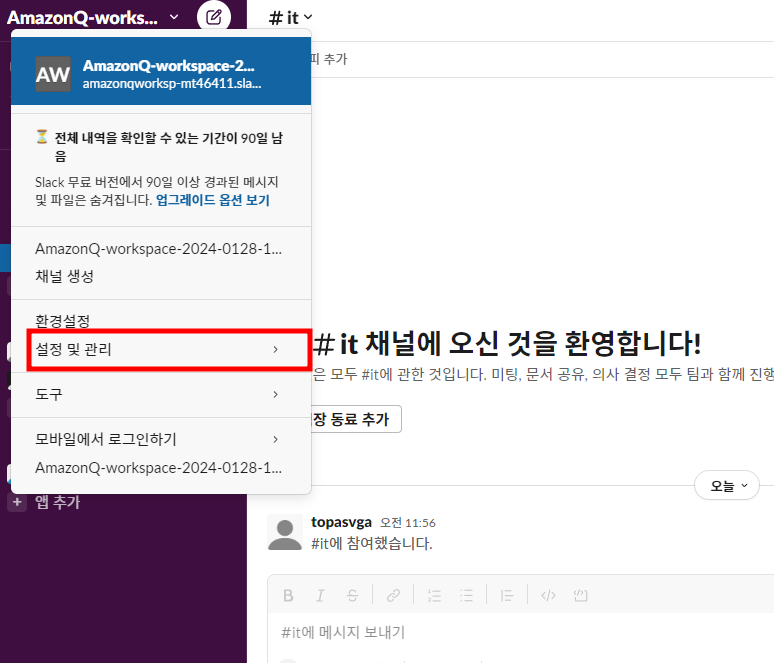Open the 오늘 date dropdown
774x663 pixels.
coord(727,486)
